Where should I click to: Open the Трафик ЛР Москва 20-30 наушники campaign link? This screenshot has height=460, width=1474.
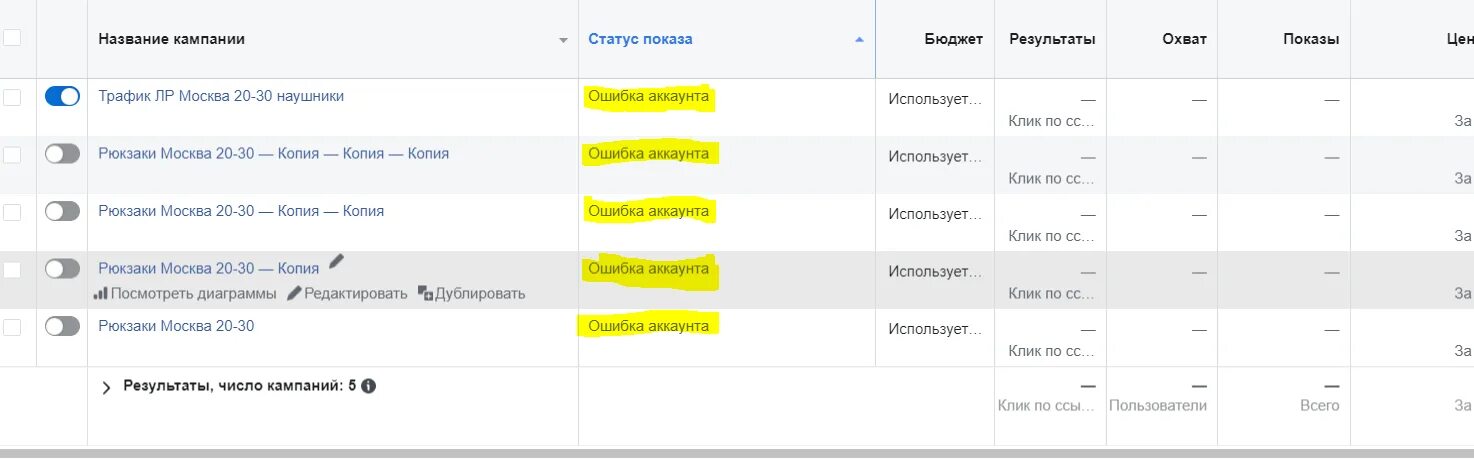pyautogui.click(x=221, y=96)
